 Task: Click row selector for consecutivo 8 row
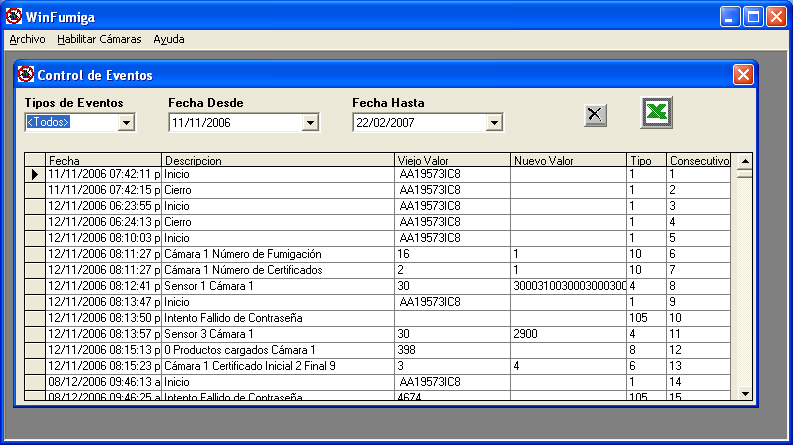(35, 286)
